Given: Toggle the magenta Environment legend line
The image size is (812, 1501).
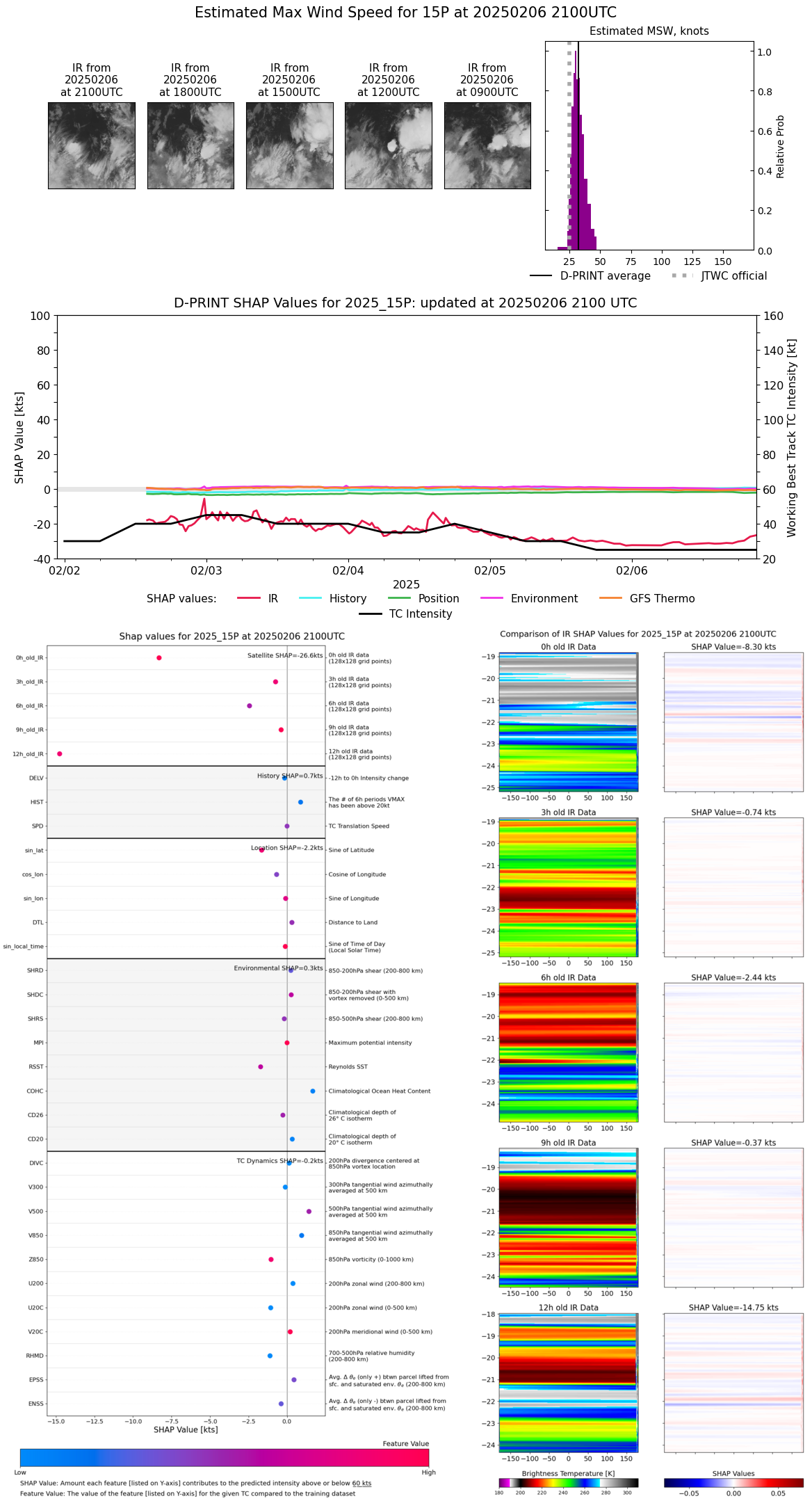Looking at the screenshot, I should (x=492, y=598).
